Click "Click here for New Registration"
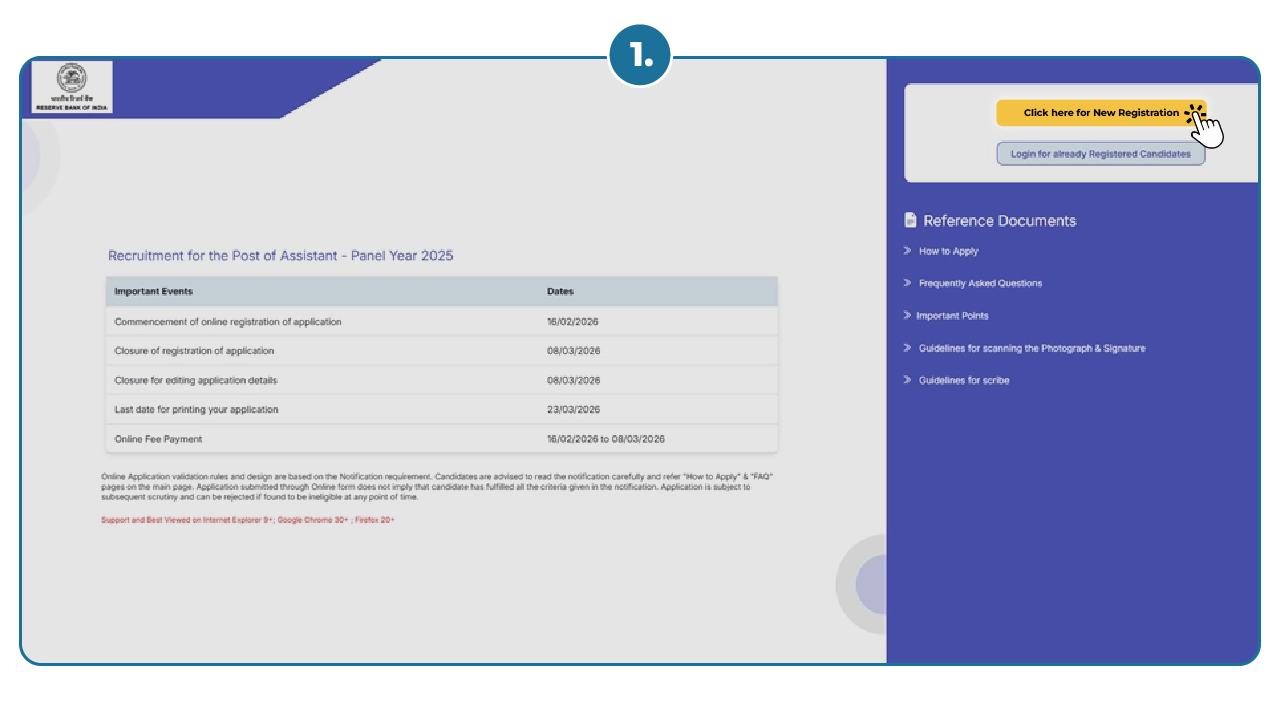The image size is (1280, 702). (x=1095, y=112)
